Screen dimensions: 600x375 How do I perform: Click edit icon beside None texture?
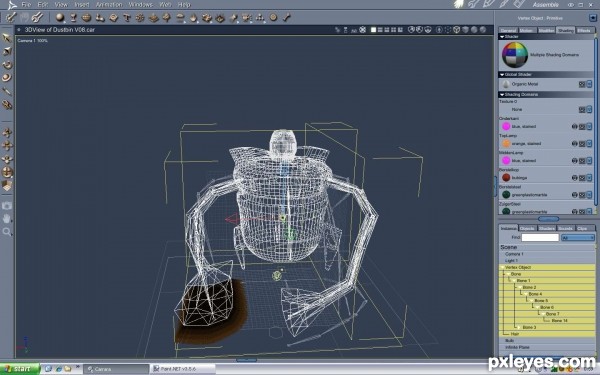point(582,109)
